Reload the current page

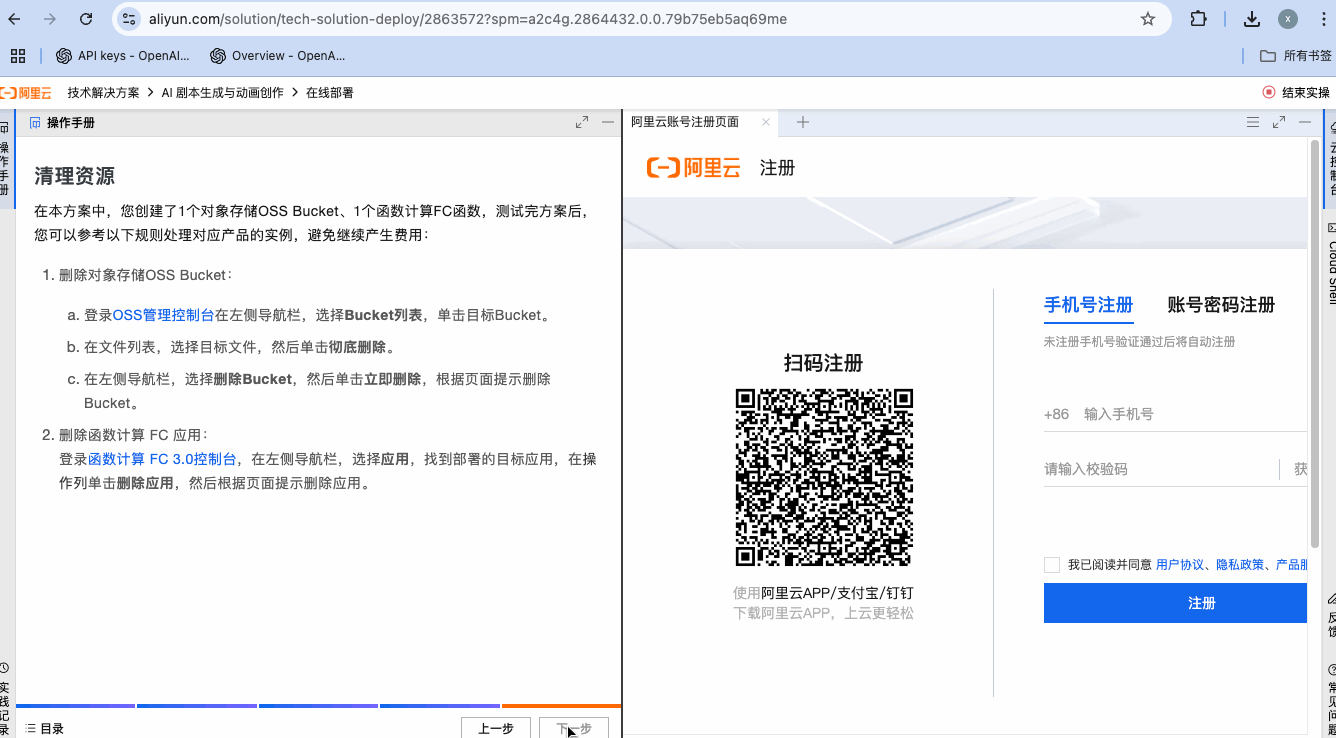click(x=86, y=19)
